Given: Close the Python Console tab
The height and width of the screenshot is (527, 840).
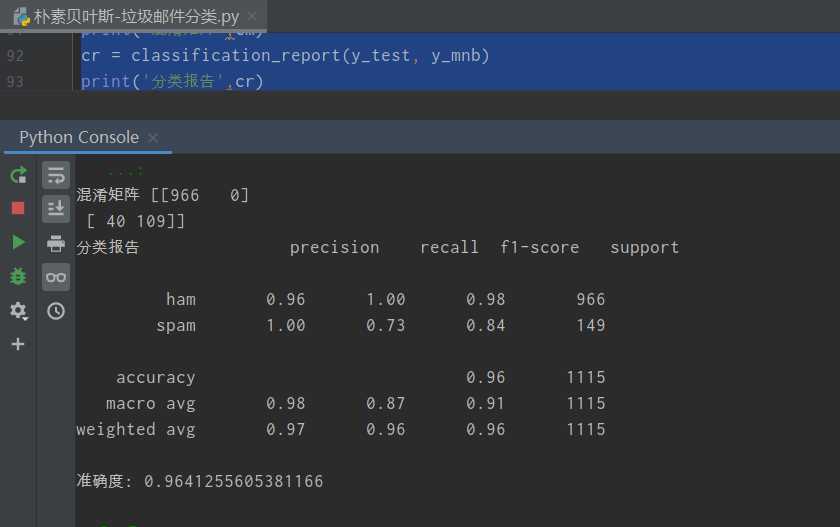Looking at the screenshot, I should pyautogui.click(x=153, y=138).
